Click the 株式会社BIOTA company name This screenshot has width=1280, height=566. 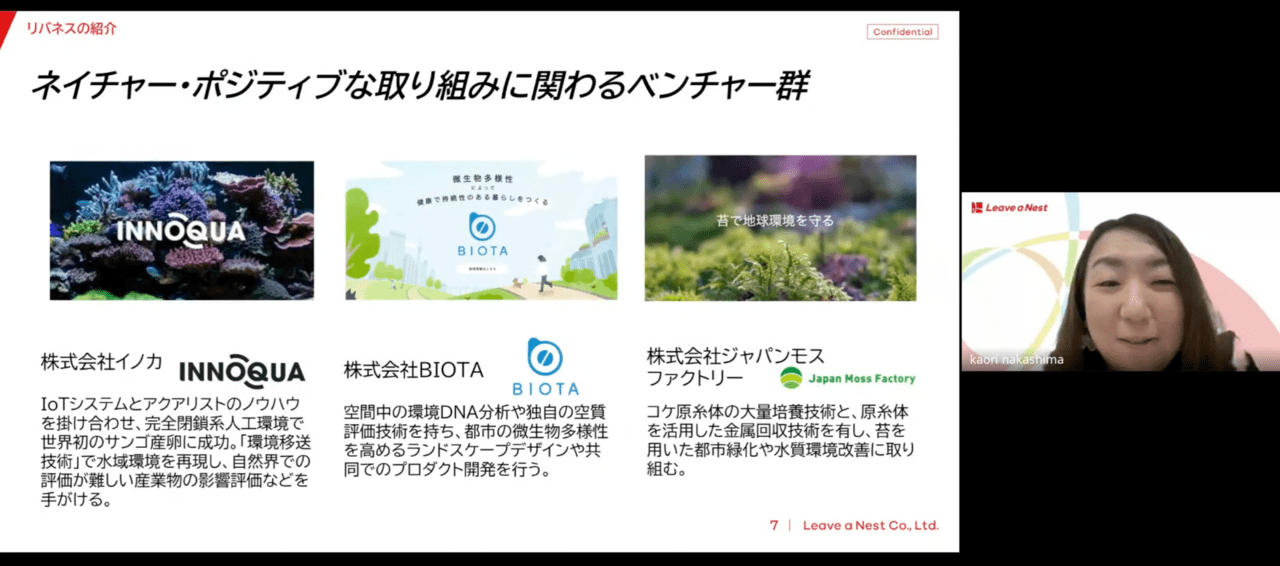click(413, 370)
